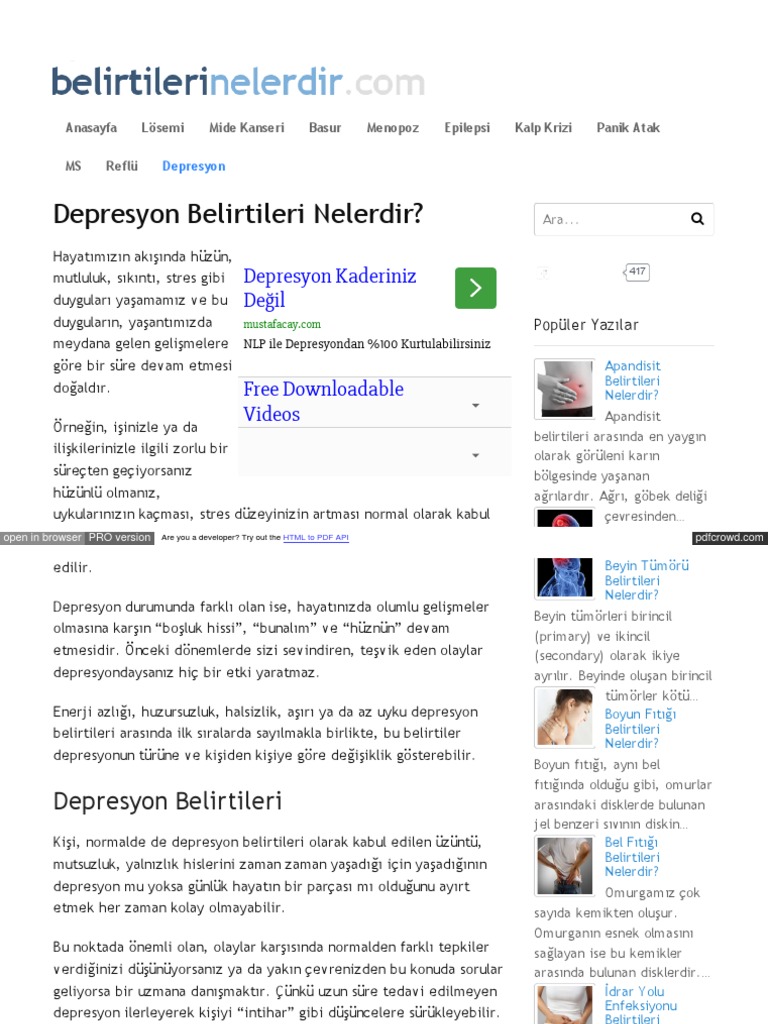Select the MS menu item
Screen dimensions: 768x1024
pos(73,166)
